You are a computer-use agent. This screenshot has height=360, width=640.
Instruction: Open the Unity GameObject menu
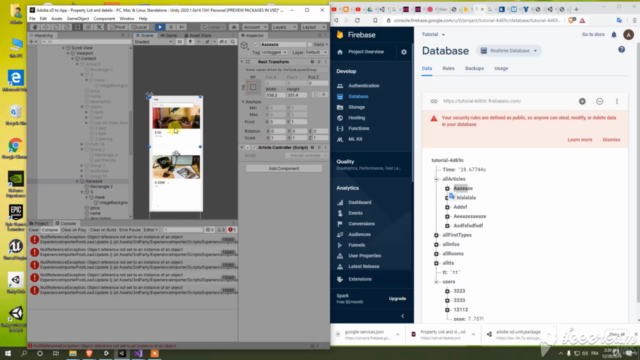pyautogui.click(x=78, y=18)
